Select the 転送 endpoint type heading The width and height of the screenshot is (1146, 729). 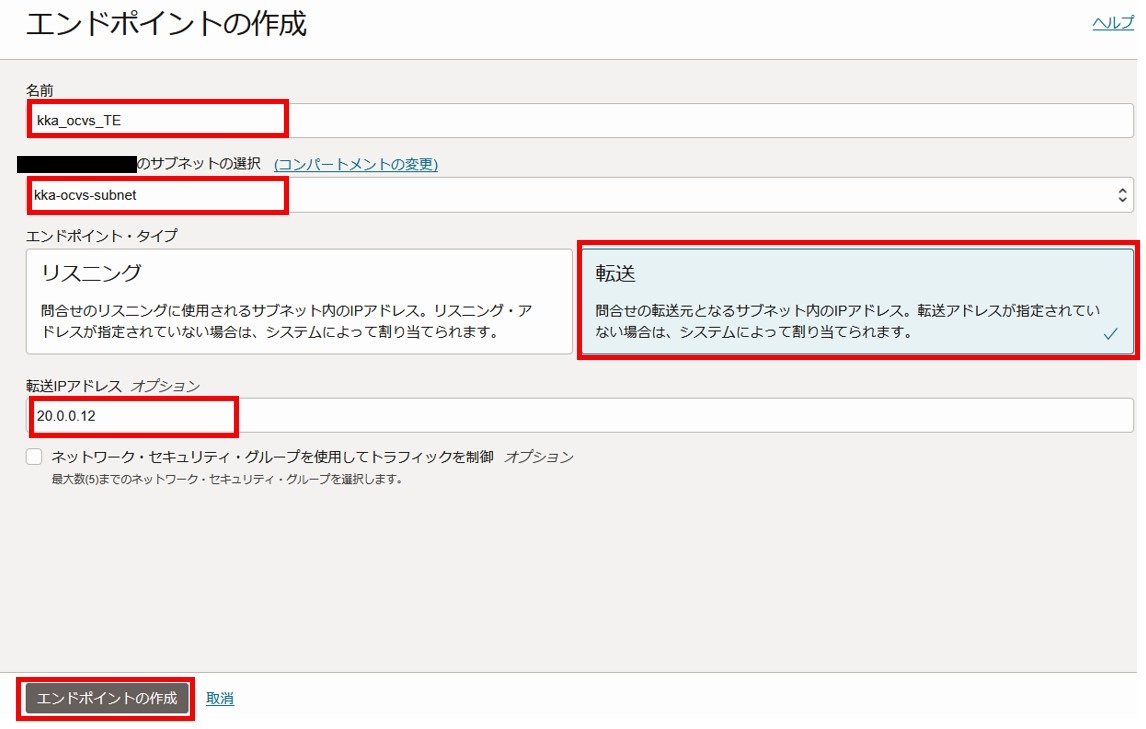(x=616, y=274)
